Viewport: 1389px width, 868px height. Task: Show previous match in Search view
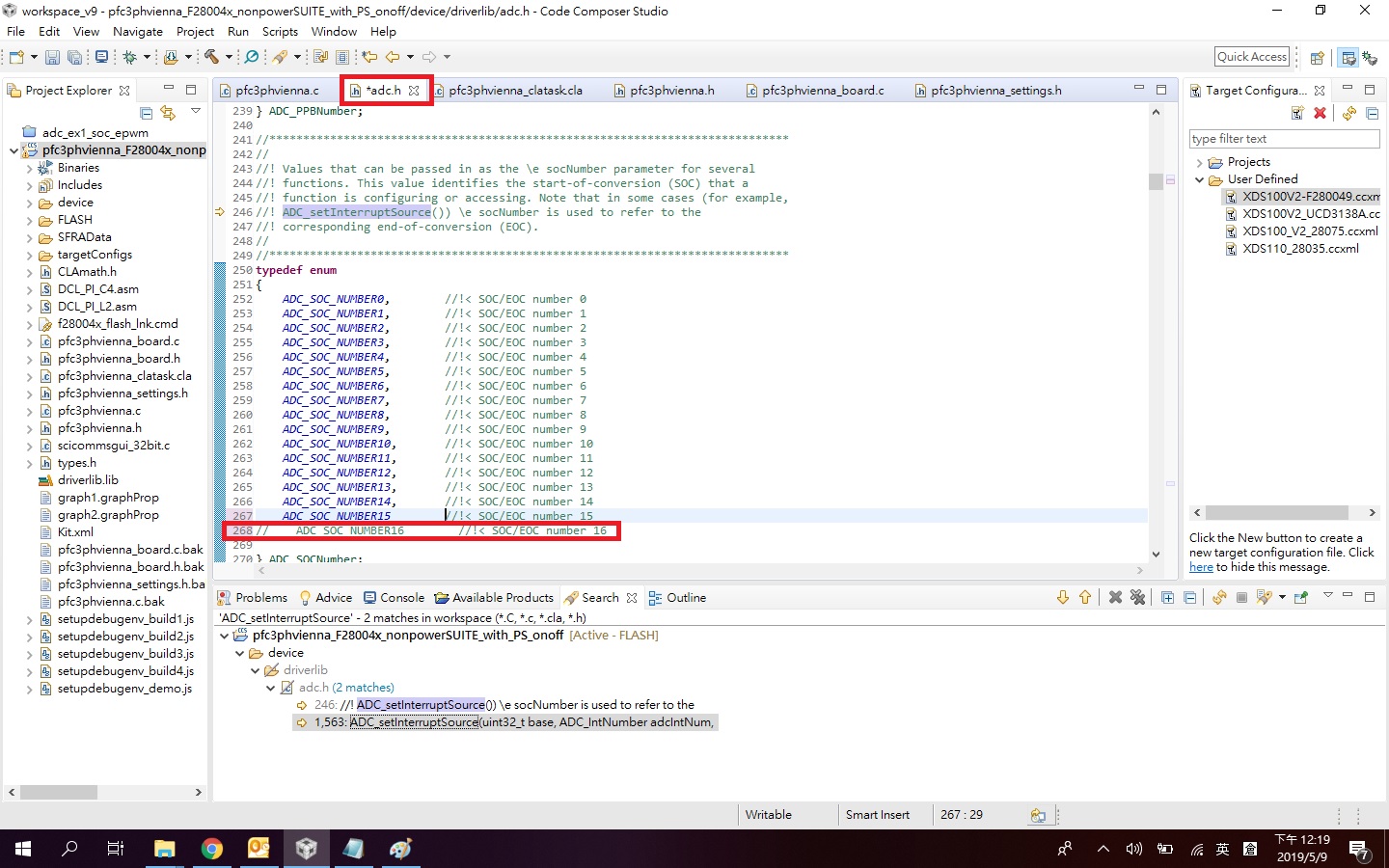(x=1085, y=598)
